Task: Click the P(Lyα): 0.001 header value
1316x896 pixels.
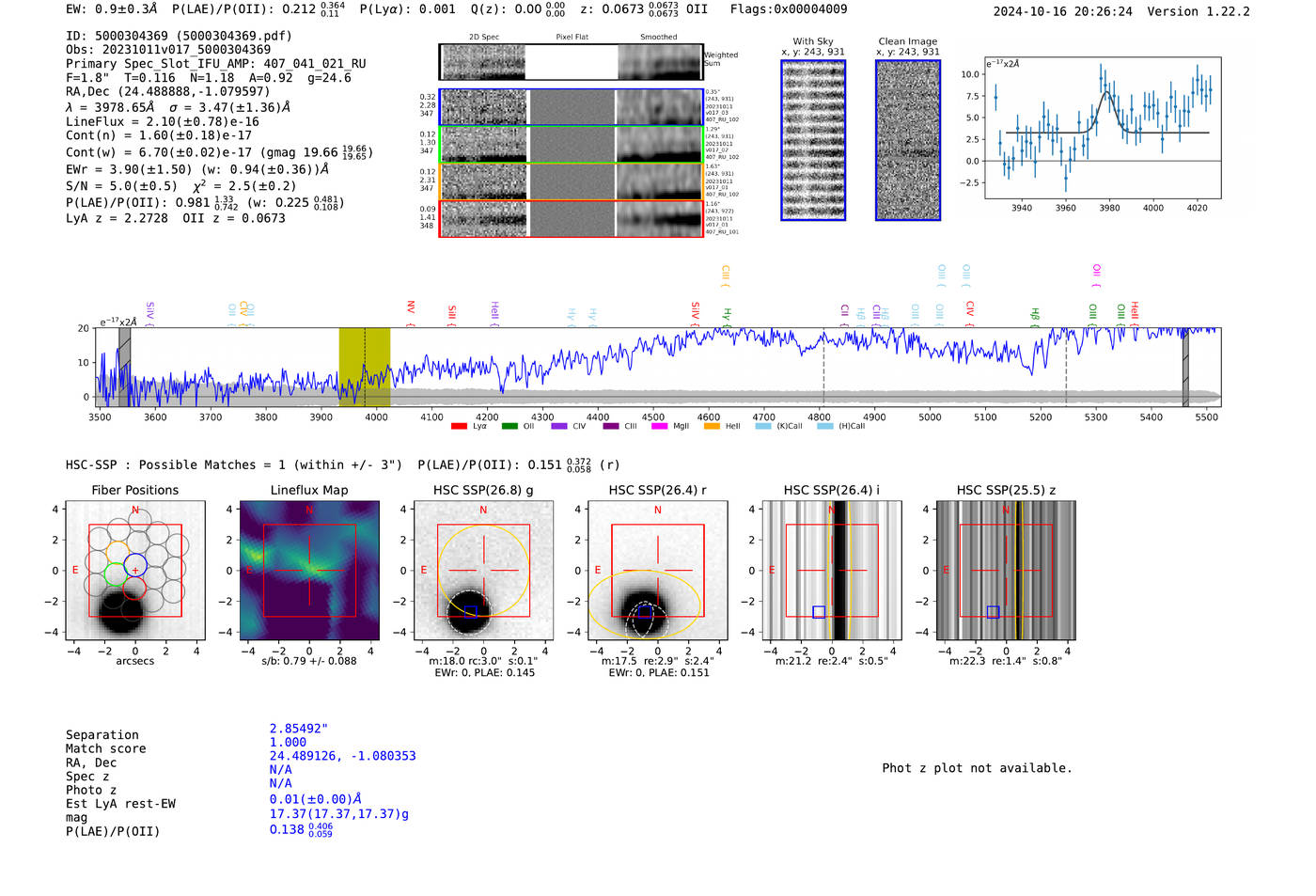Action: point(407,9)
